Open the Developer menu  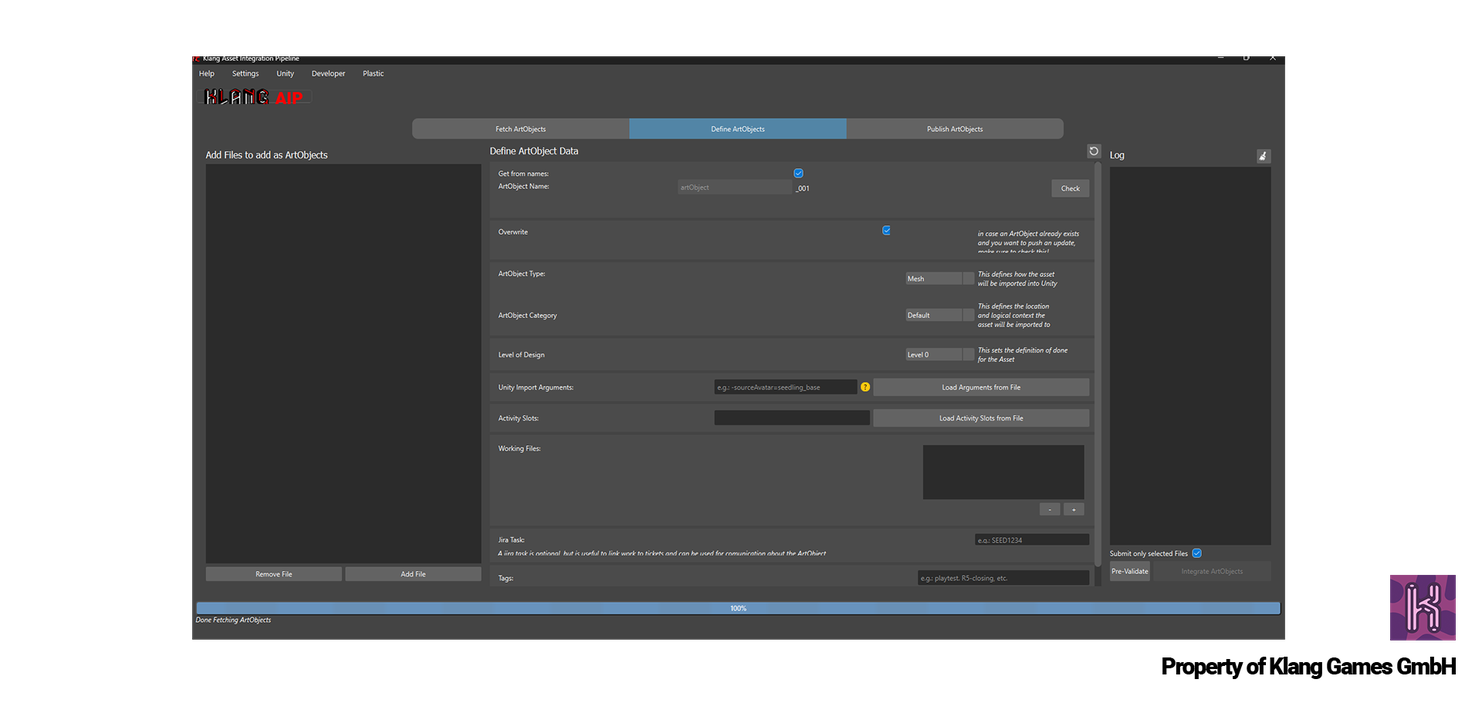pos(328,74)
